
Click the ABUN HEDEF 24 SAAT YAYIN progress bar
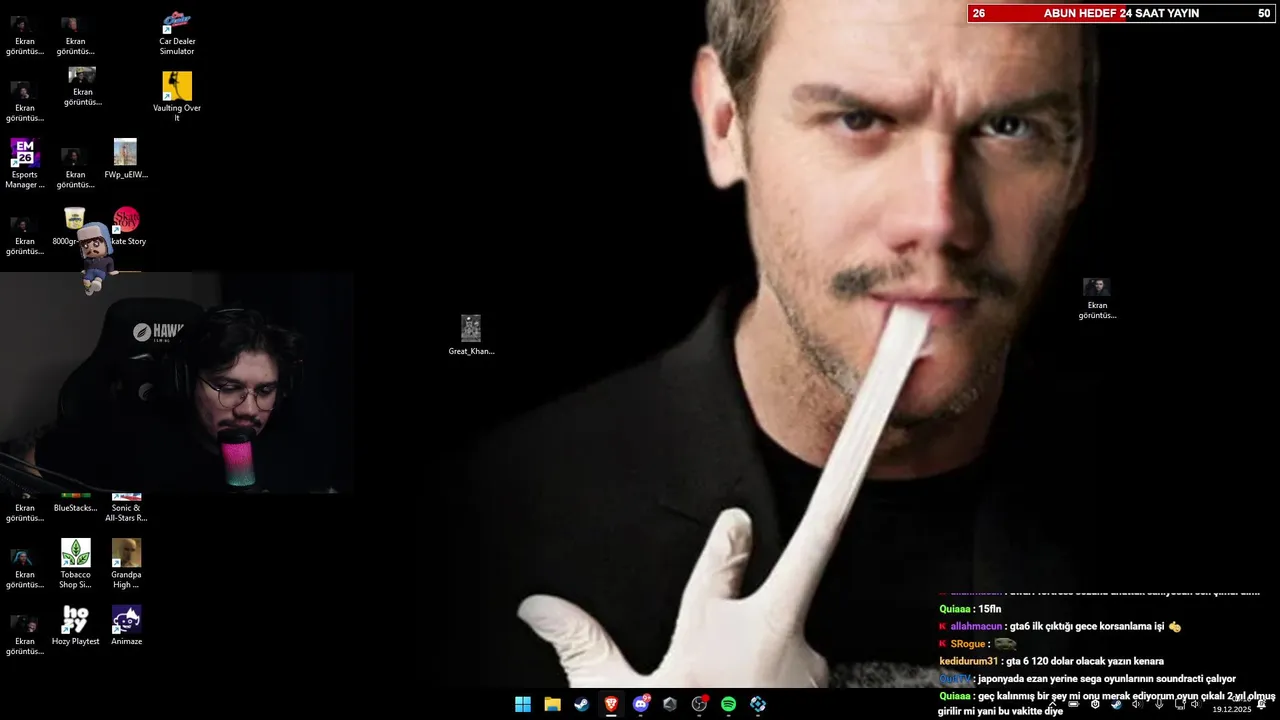(x=1122, y=13)
